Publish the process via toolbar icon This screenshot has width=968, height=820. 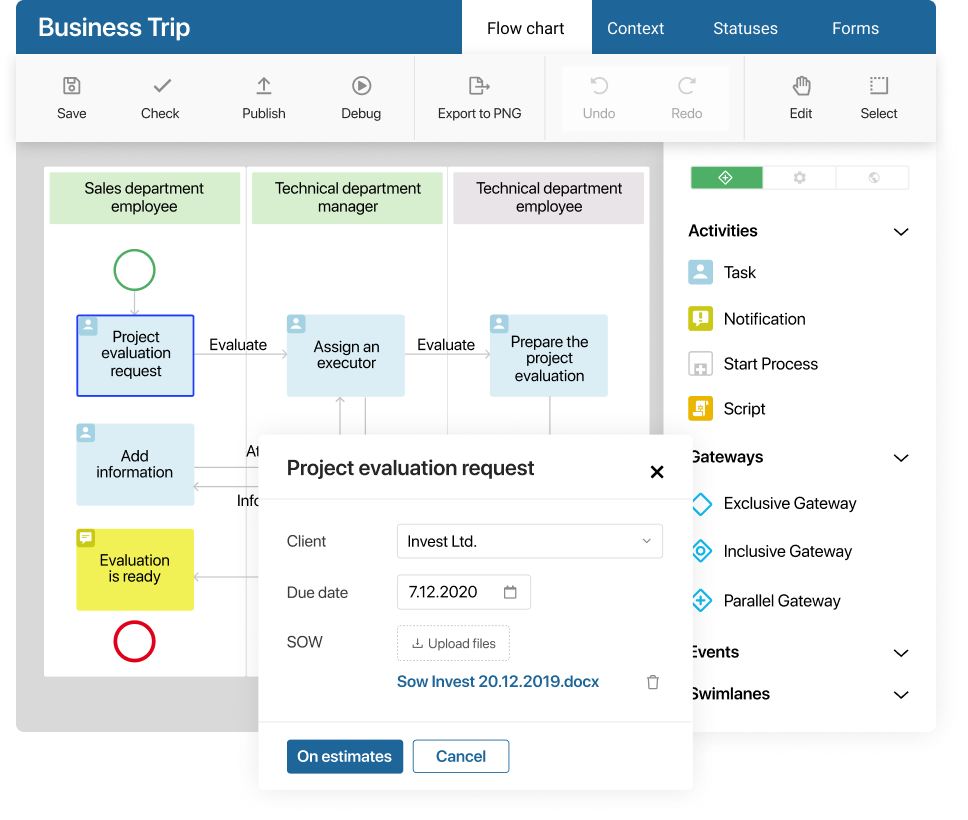[x=263, y=87]
